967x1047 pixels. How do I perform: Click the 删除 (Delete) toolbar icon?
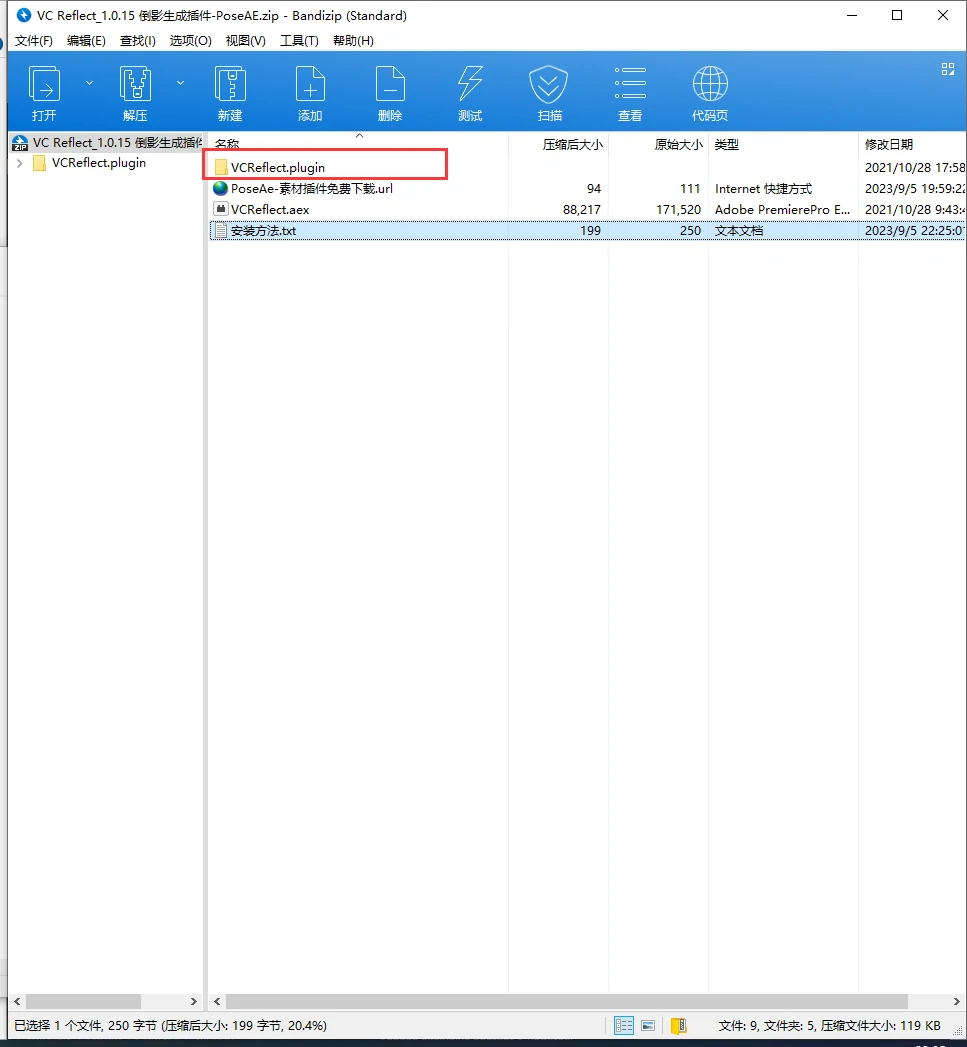(x=390, y=90)
